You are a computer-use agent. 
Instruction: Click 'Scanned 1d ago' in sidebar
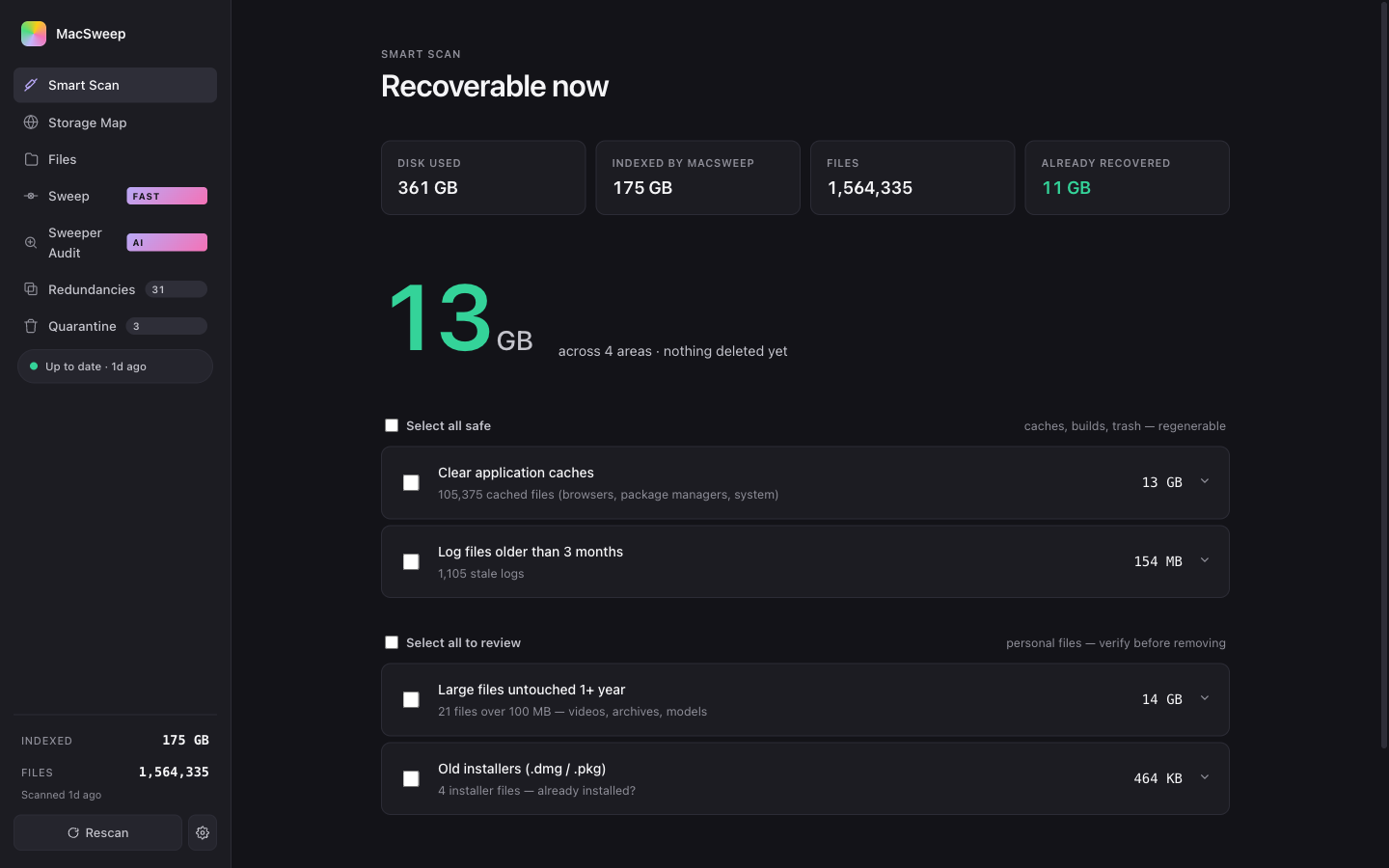pos(61,795)
